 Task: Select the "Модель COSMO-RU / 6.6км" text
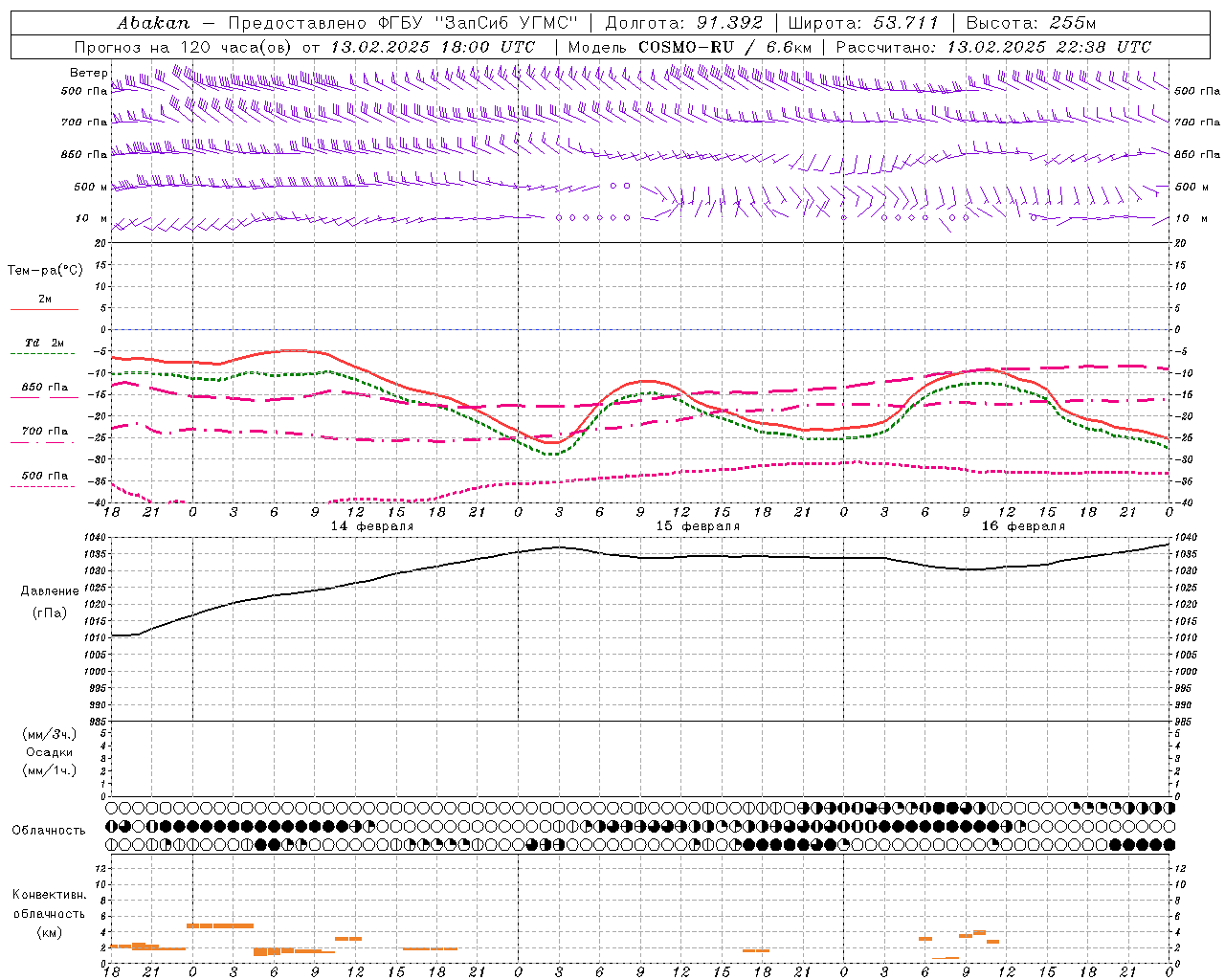coord(689,47)
